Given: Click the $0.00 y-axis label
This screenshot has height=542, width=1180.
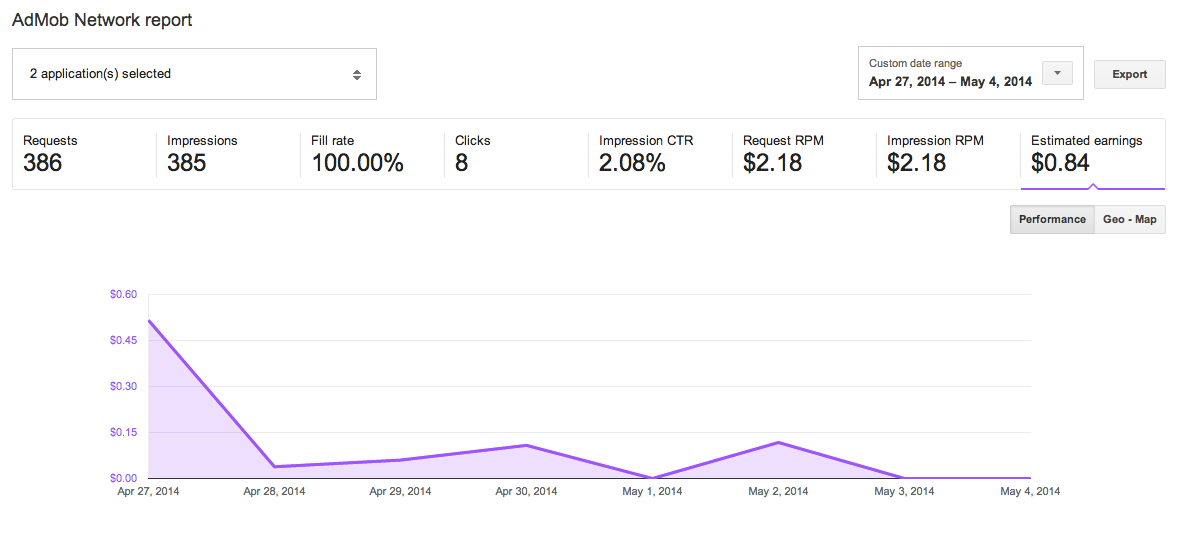Looking at the screenshot, I should click(x=124, y=478).
